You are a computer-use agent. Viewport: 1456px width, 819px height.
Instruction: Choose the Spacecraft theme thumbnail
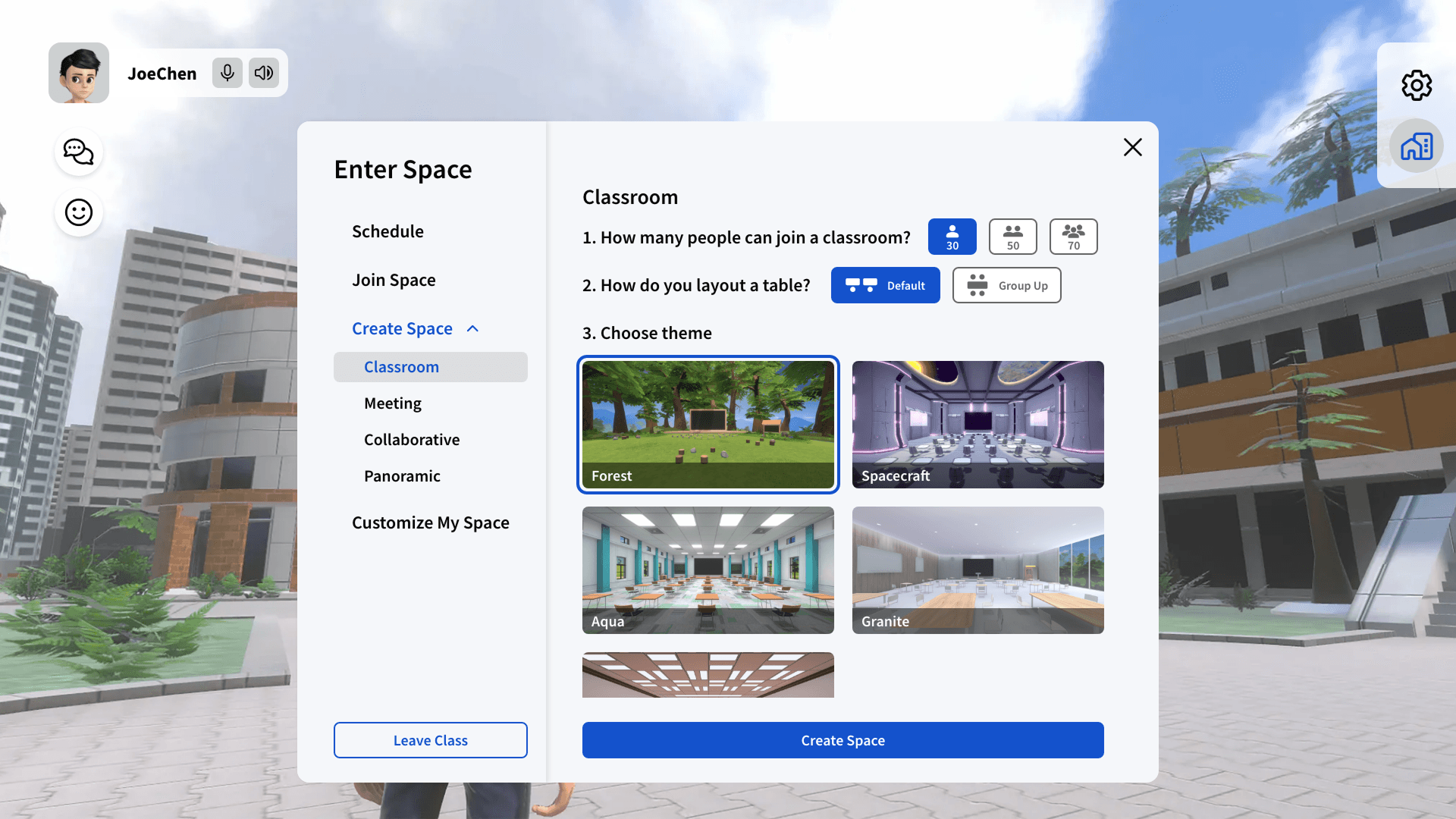point(977,424)
